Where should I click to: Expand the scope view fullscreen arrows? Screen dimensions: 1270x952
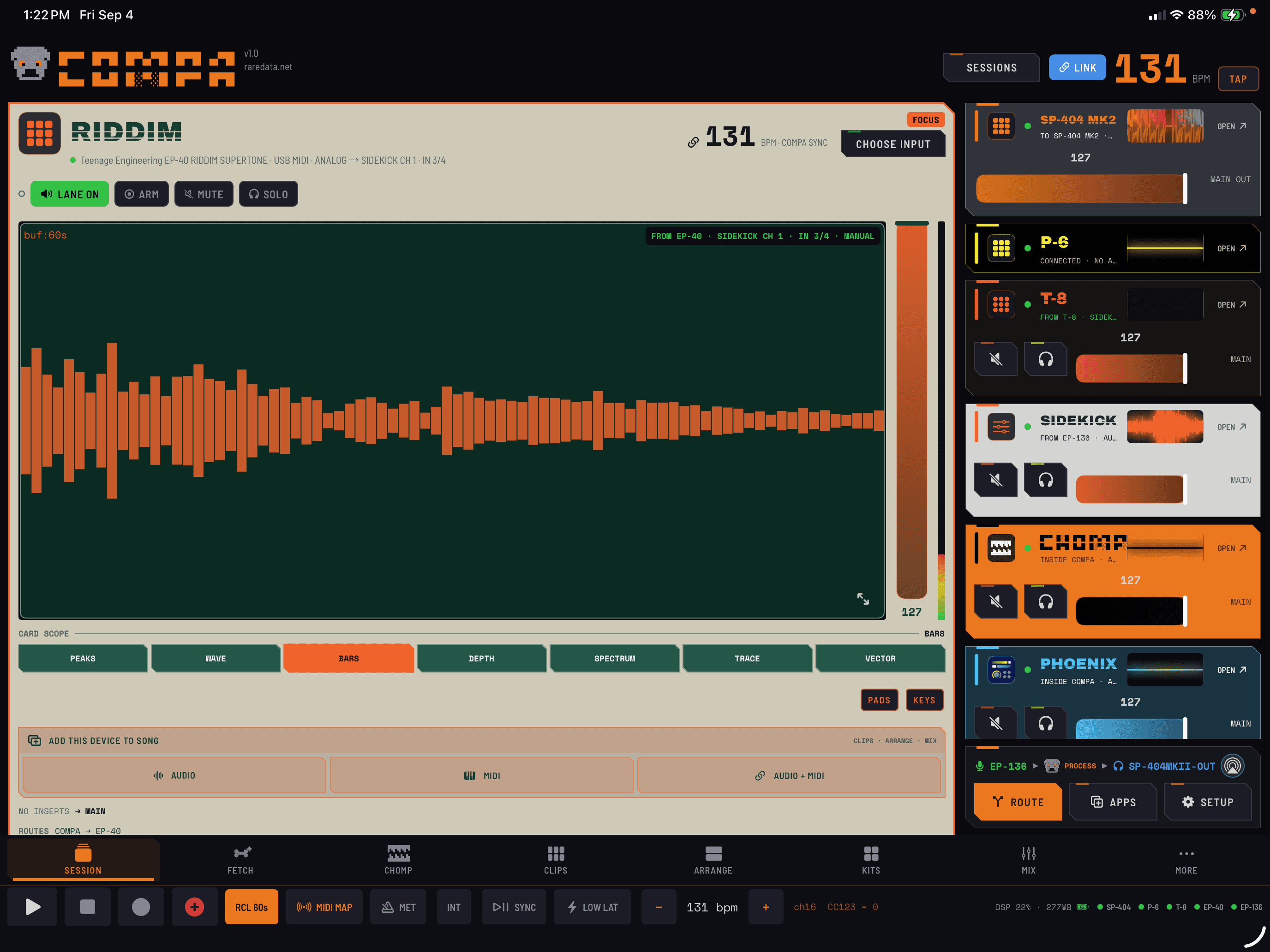click(x=863, y=599)
